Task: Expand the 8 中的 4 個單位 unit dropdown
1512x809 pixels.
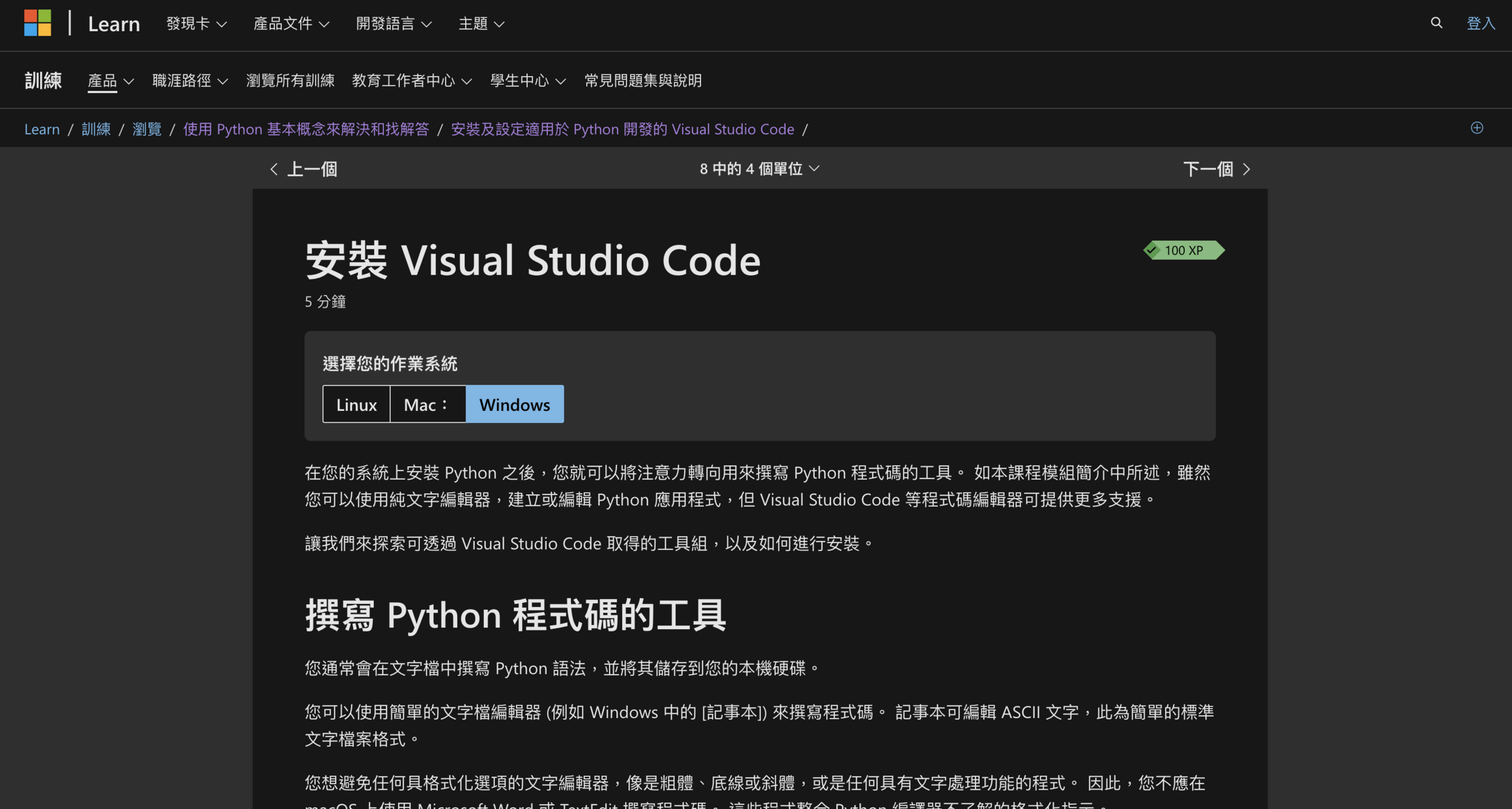Action: click(x=759, y=169)
